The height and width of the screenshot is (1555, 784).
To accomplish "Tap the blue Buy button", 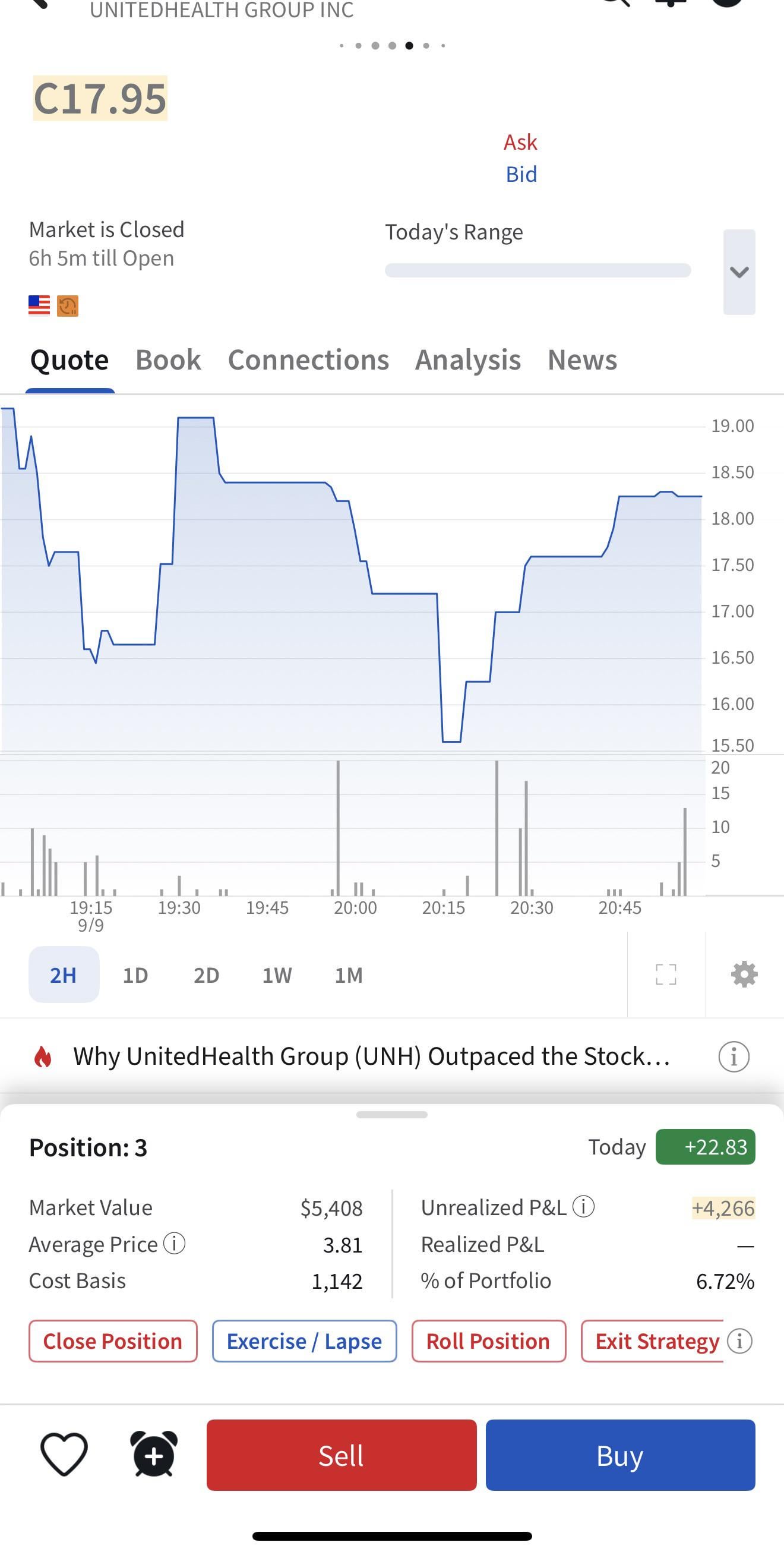I will pyautogui.click(x=621, y=1455).
